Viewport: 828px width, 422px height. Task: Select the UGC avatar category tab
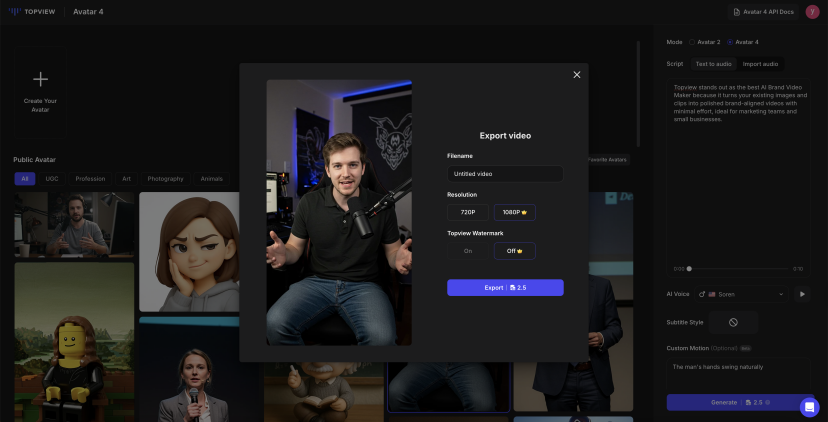(x=52, y=179)
